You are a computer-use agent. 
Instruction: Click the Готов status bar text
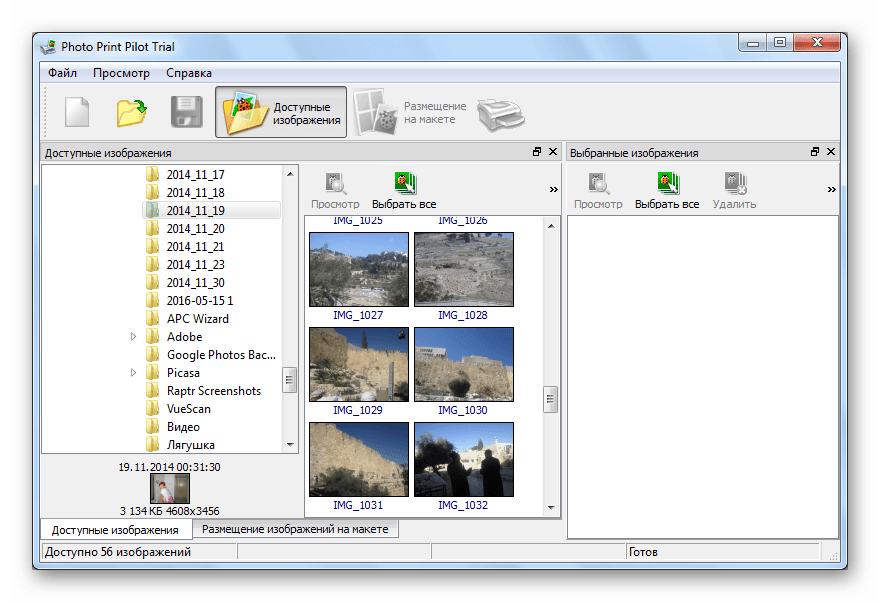(x=643, y=552)
